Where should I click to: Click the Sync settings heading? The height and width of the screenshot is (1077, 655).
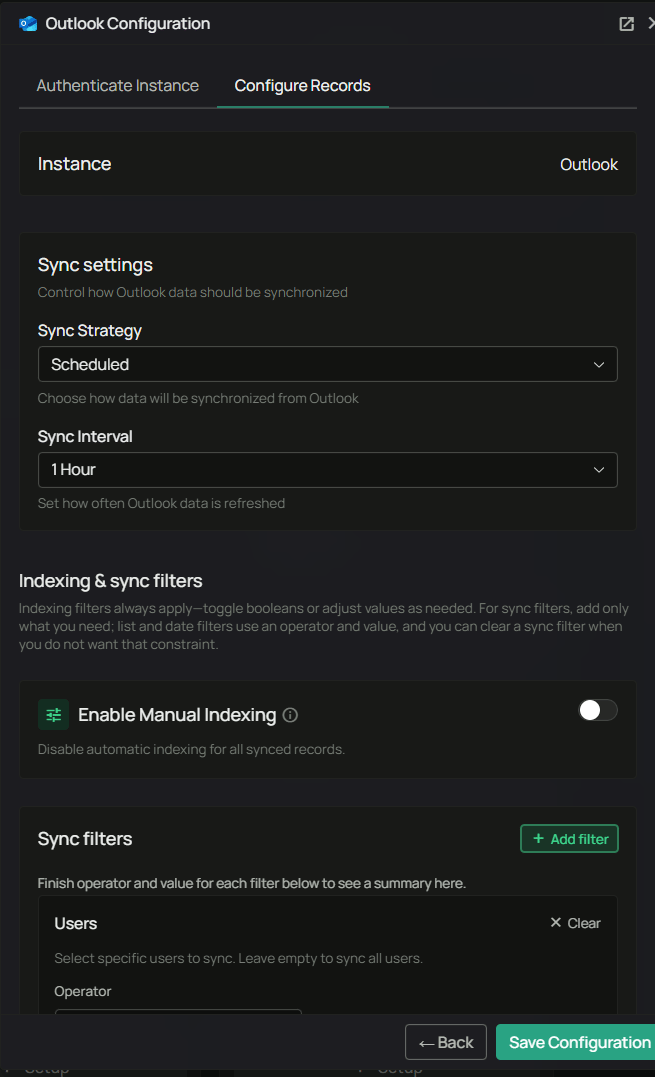(x=95, y=265)
